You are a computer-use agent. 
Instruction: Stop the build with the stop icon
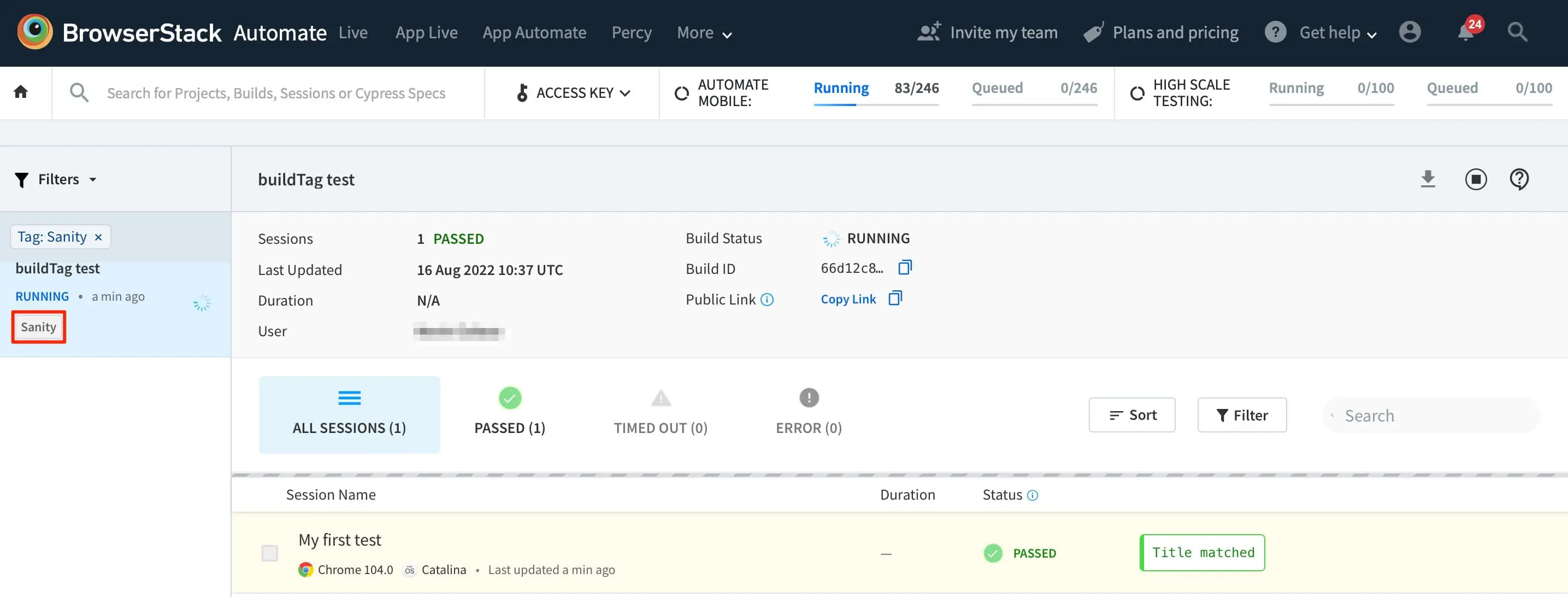(1475, 179)
